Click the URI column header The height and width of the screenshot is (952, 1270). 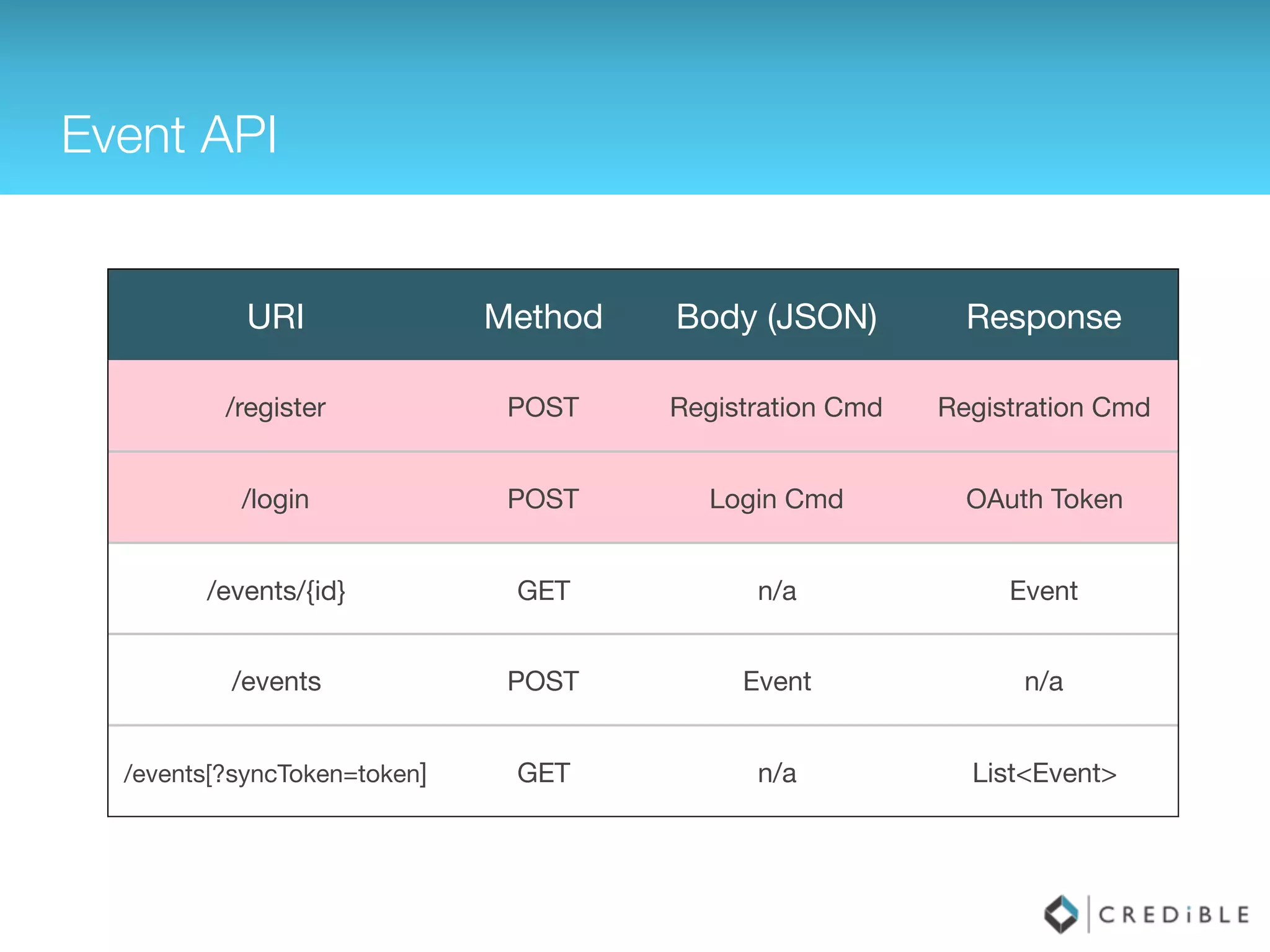point(275,317)
